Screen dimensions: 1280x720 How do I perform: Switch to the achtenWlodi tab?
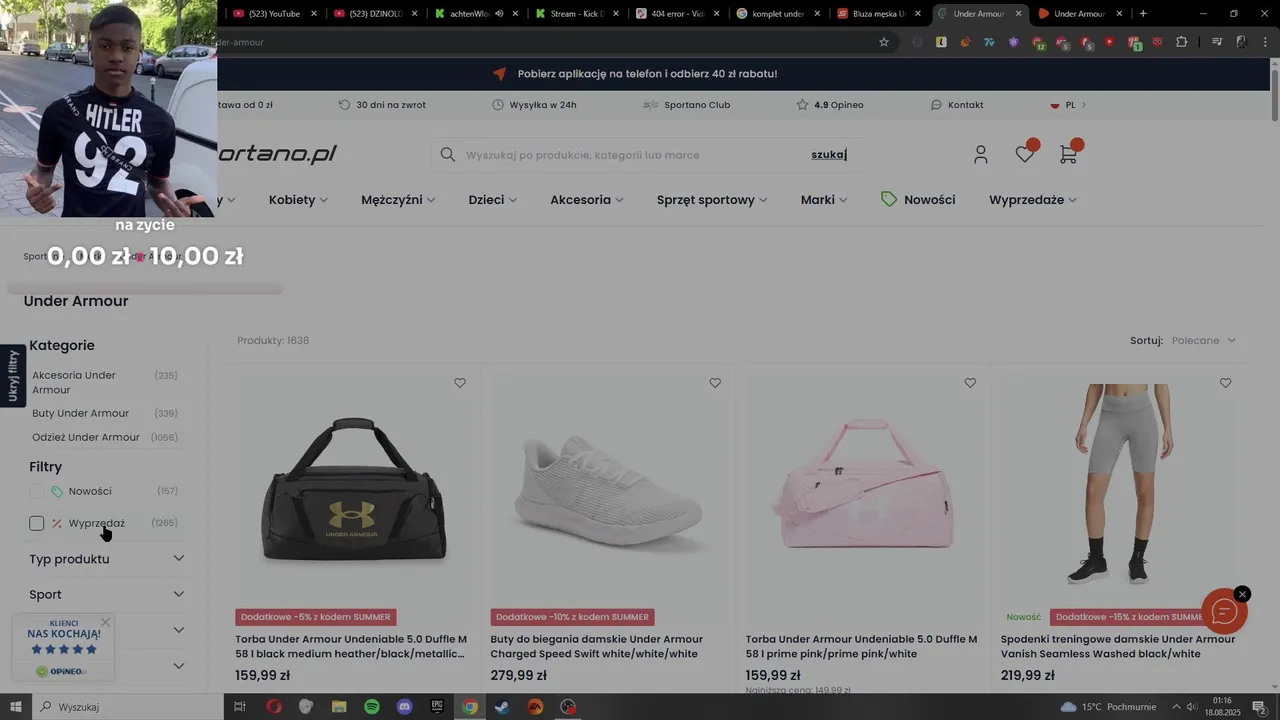(476, 14)
